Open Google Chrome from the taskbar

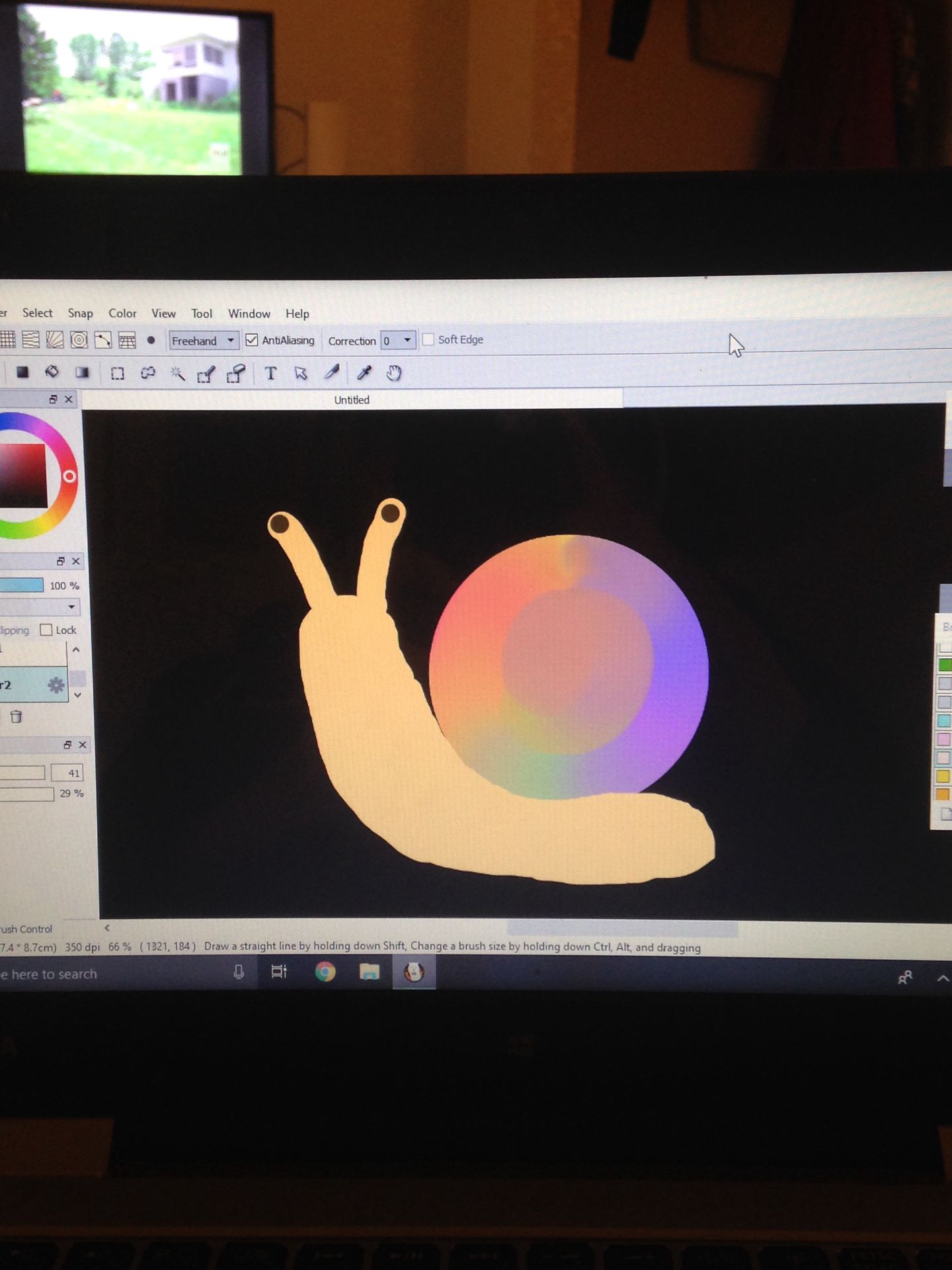[x=325, y=972]
